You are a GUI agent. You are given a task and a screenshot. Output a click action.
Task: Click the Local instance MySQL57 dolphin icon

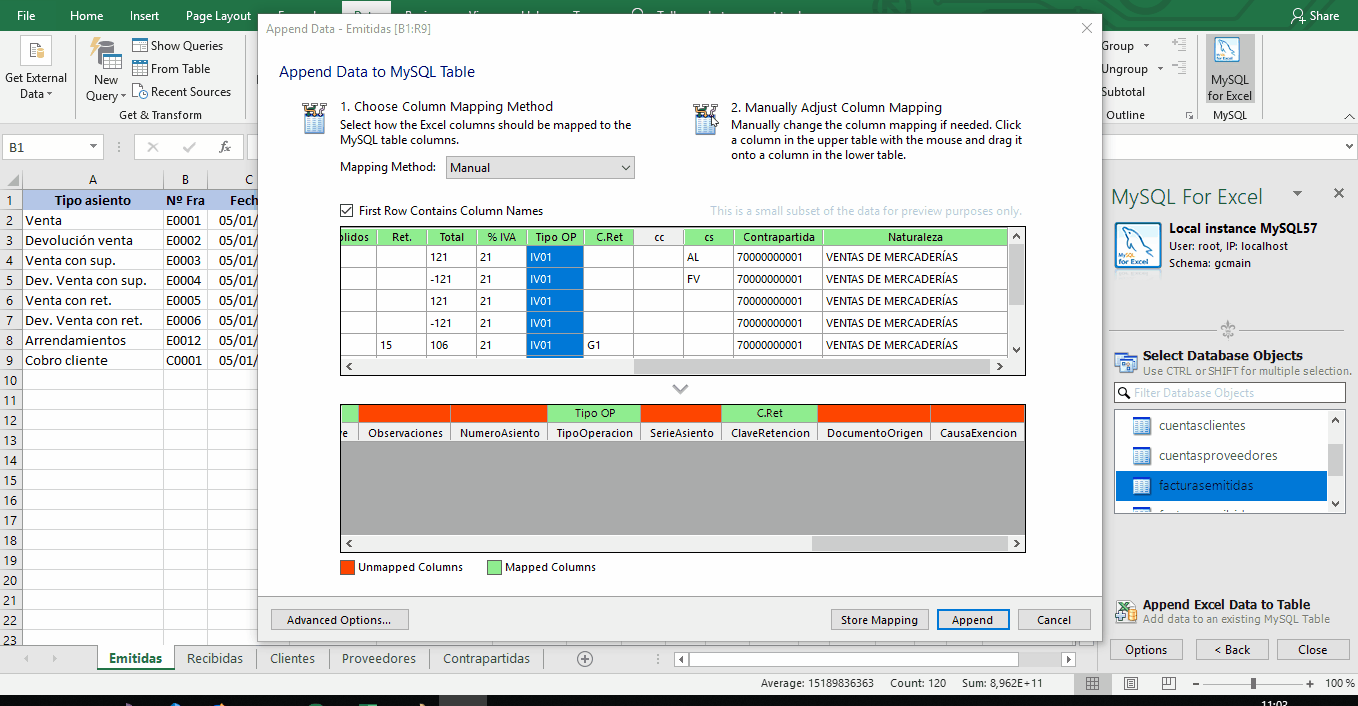1136,247
